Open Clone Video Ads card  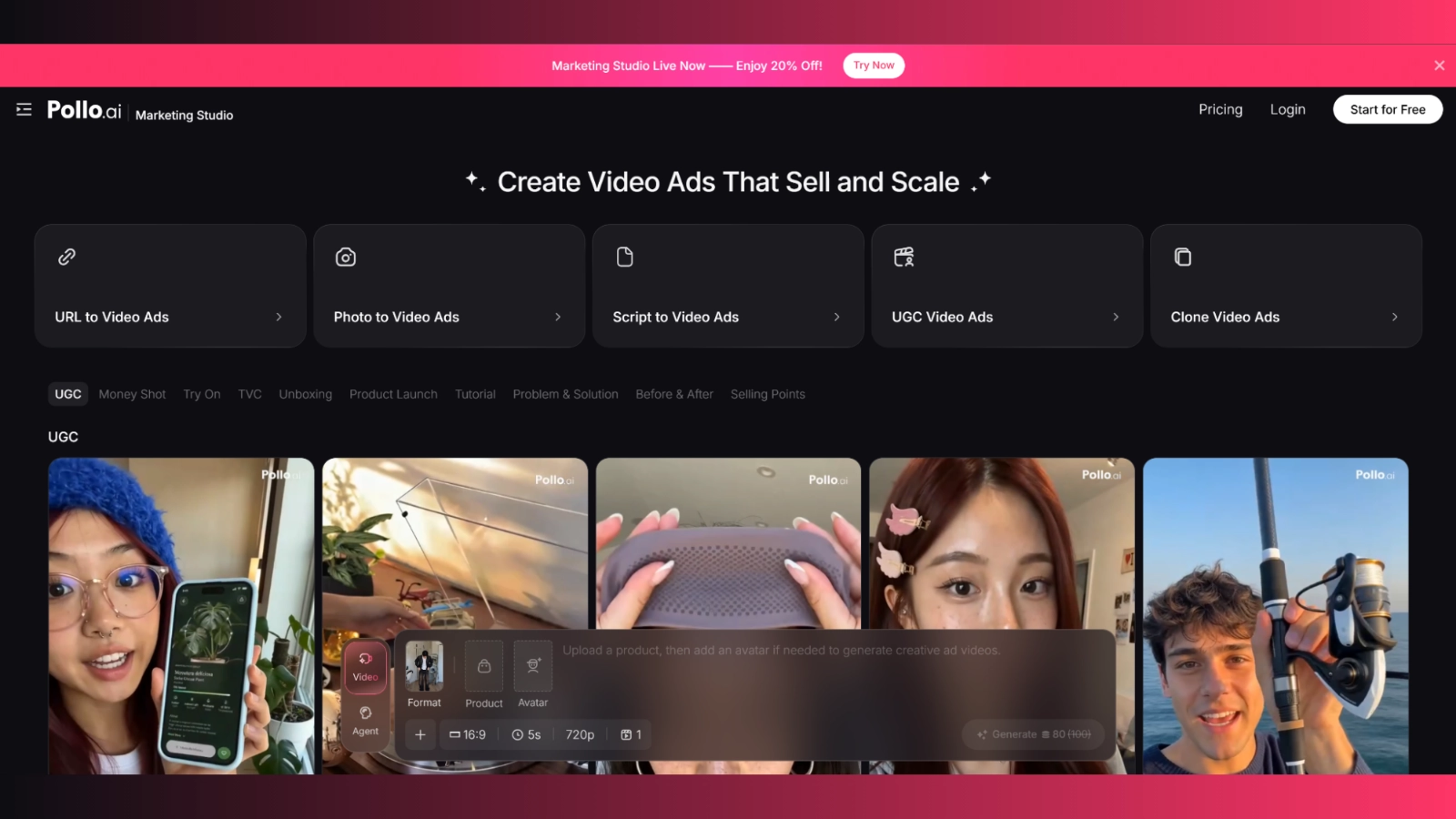pyautogui.click(x=1286, y=286)
